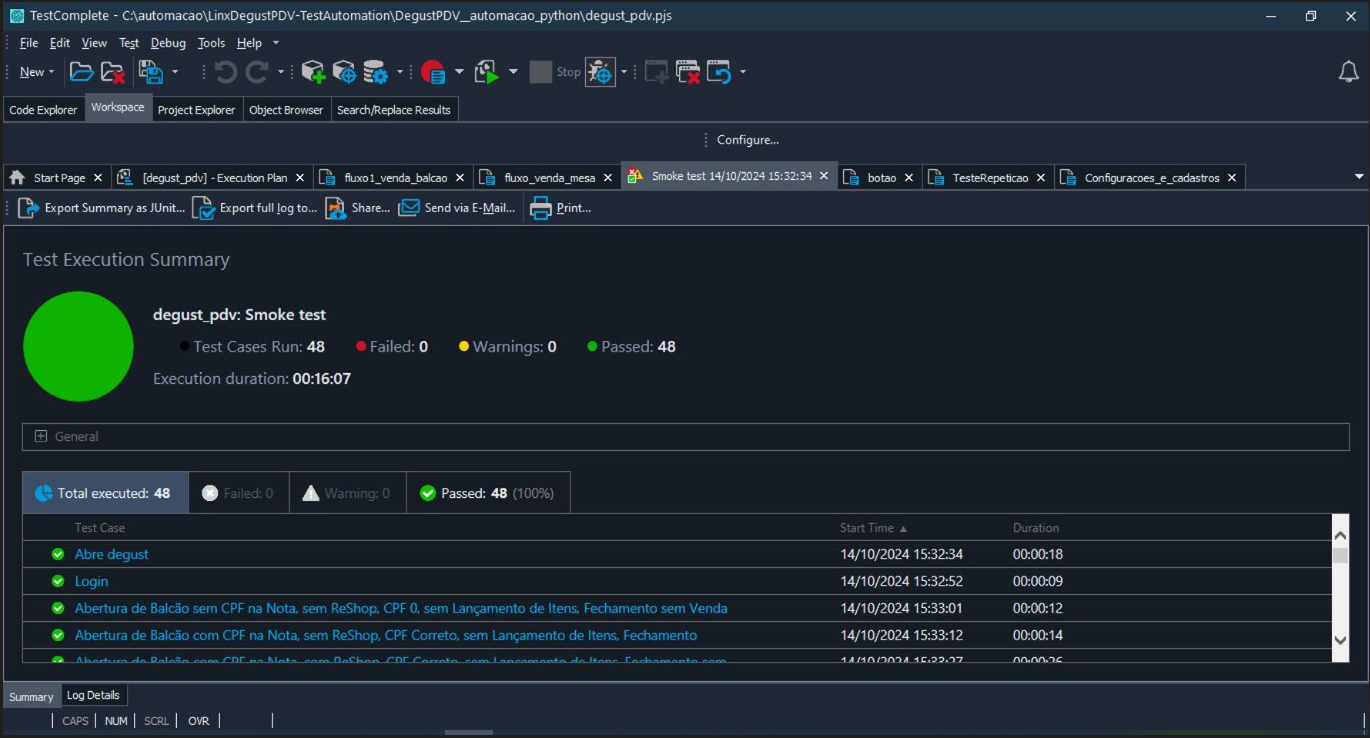Sort by the Start Time column header
The height and width of the screenshot is (738, 1370).
pos(867,528)
